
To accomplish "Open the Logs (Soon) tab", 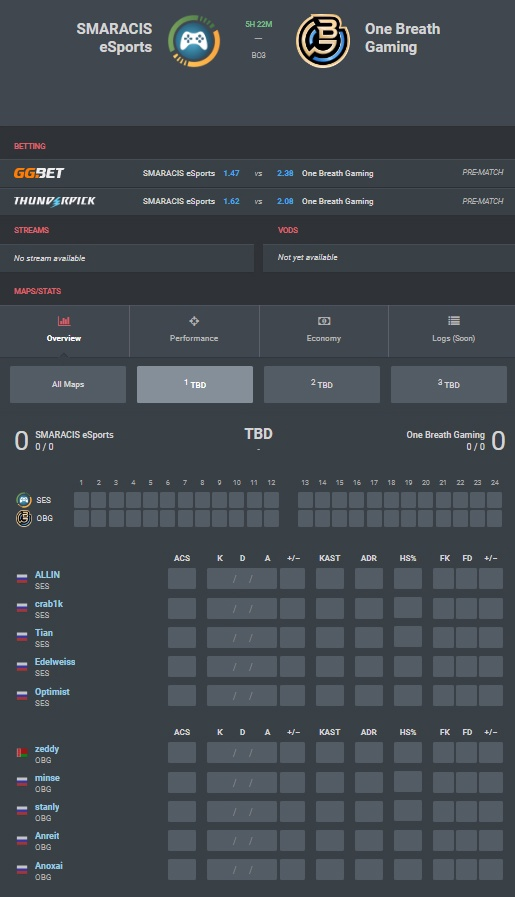I will point(452,331).
